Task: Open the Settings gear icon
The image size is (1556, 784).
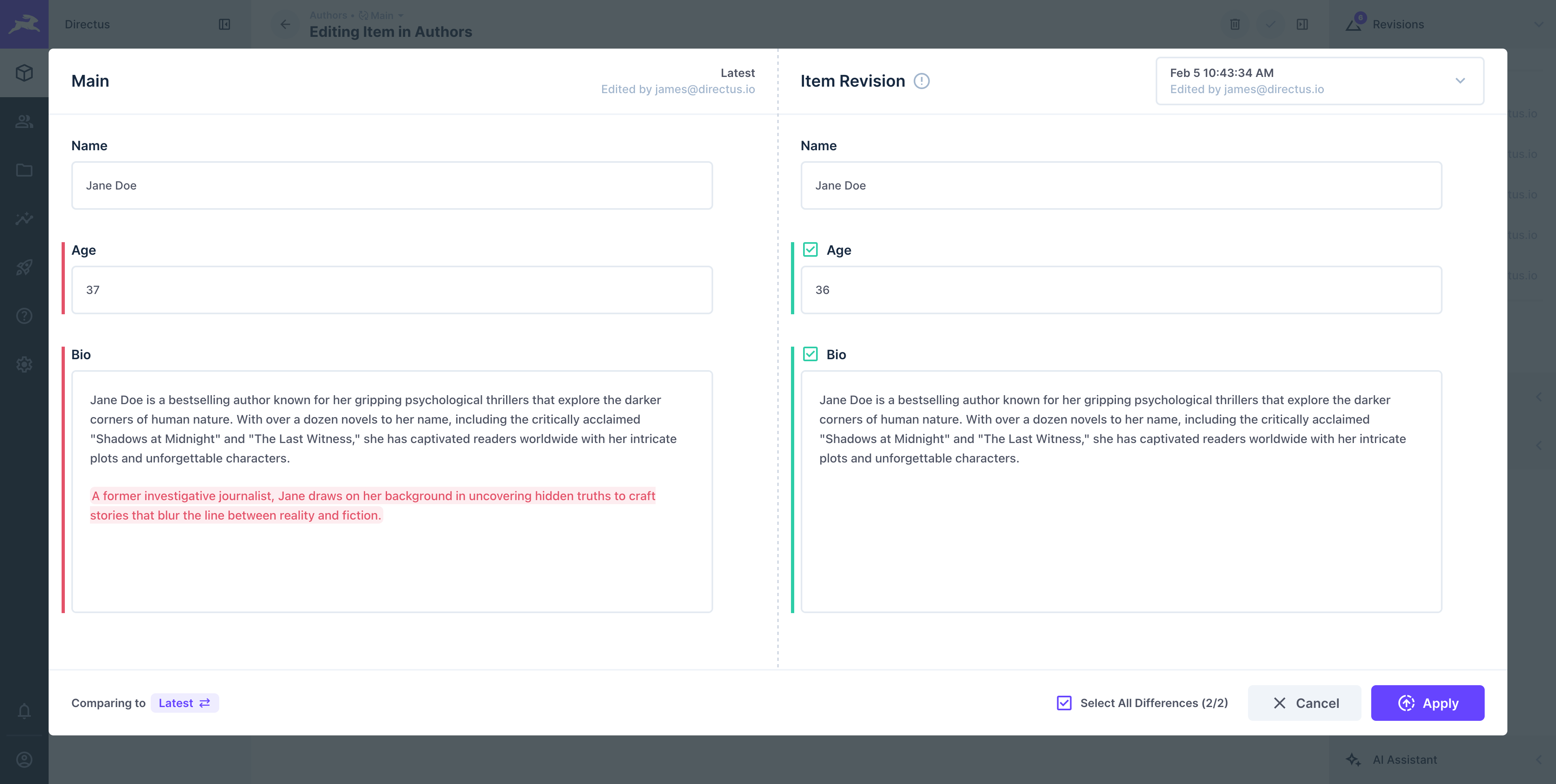Action: point(24,364)
